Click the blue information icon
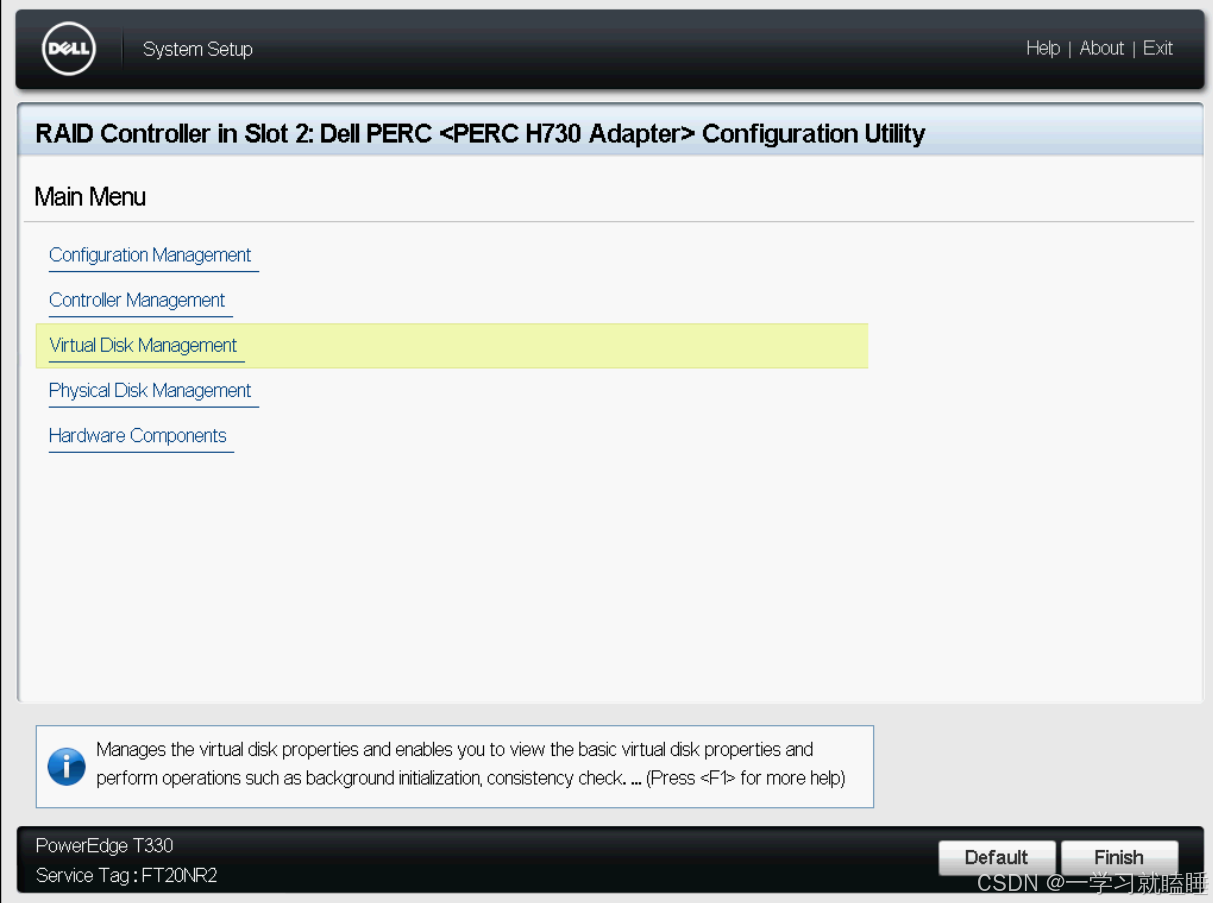 coord(66,767)
